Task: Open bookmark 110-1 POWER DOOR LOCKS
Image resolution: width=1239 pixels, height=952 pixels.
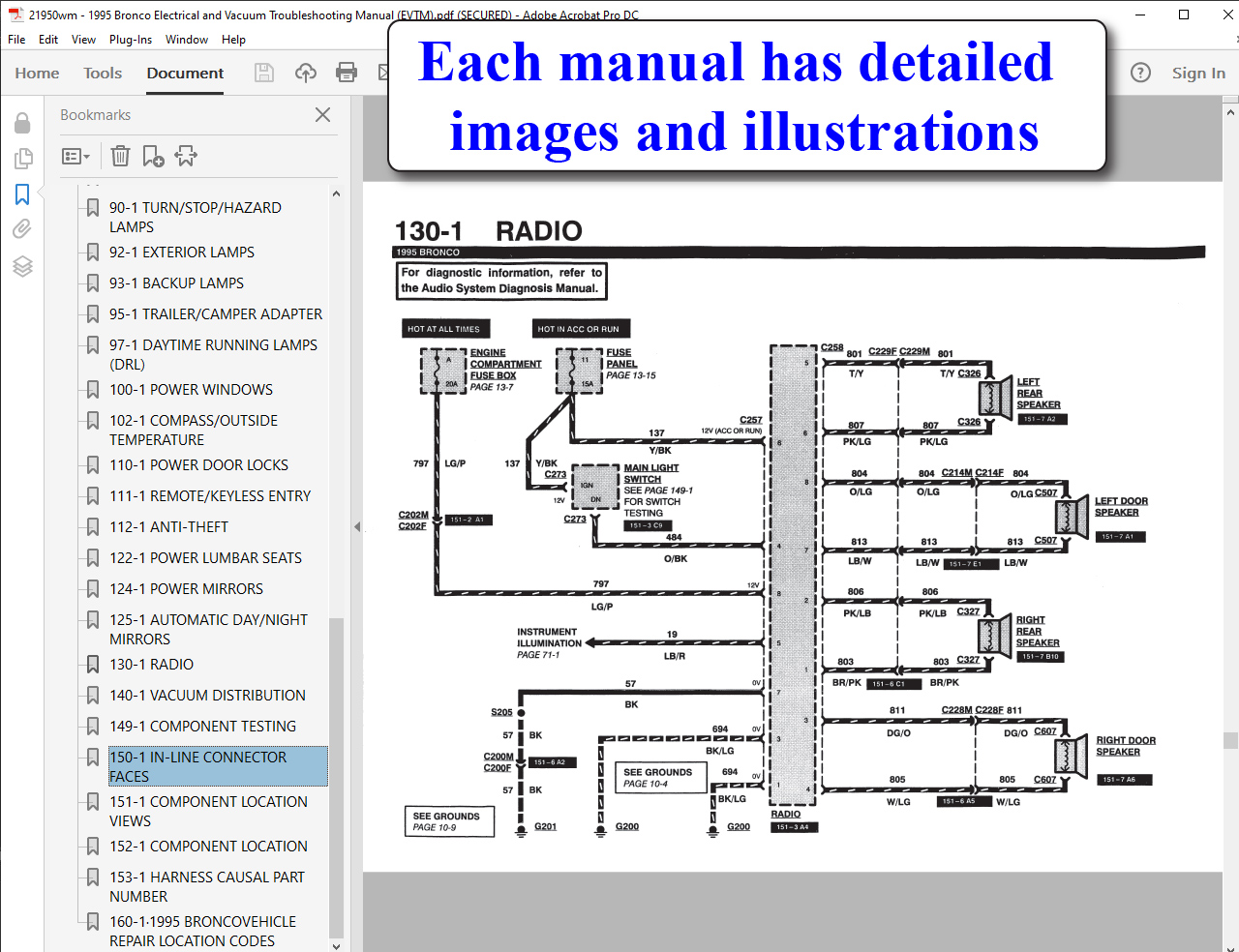Action: [x=198, y=464]
